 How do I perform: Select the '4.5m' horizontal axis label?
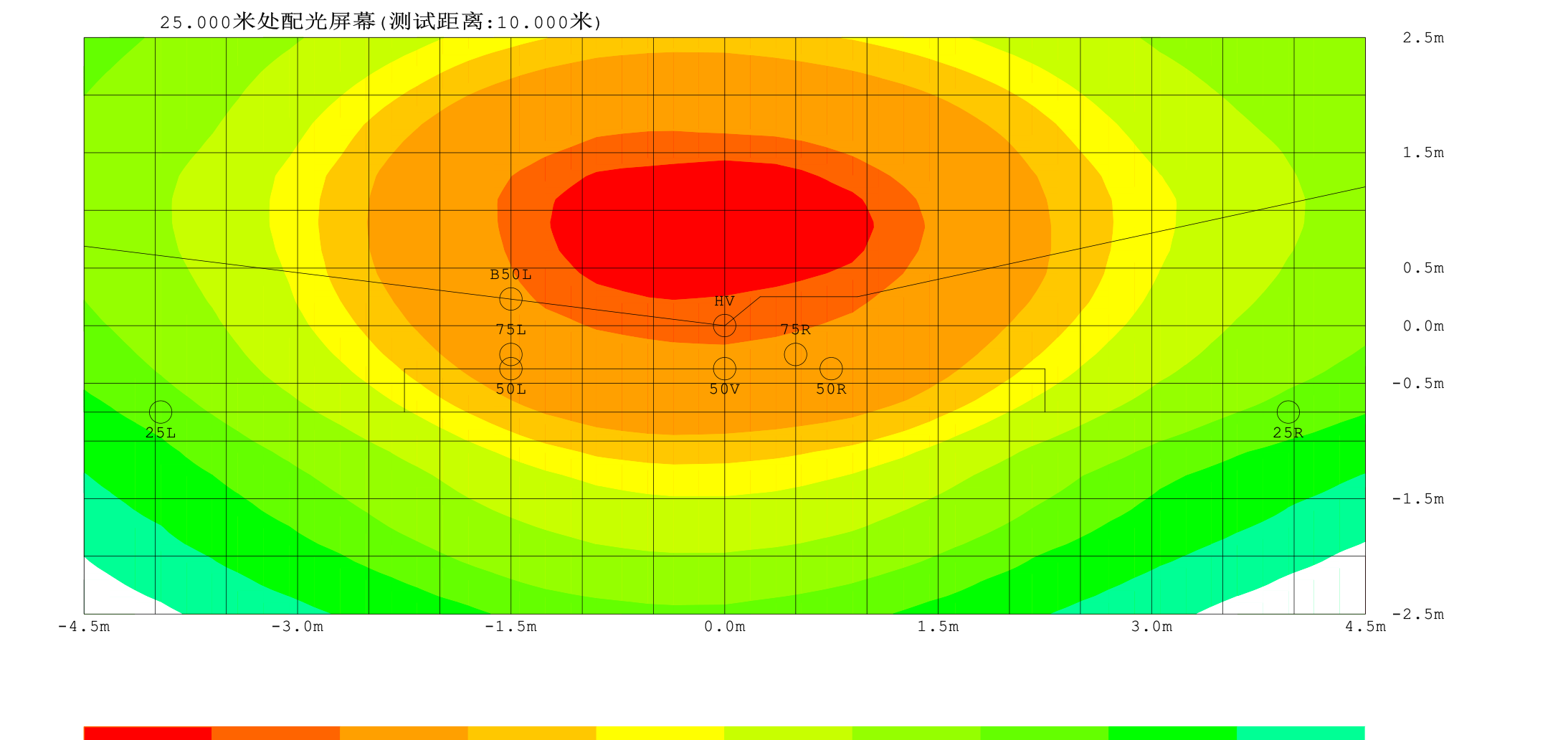(1365, 627)
